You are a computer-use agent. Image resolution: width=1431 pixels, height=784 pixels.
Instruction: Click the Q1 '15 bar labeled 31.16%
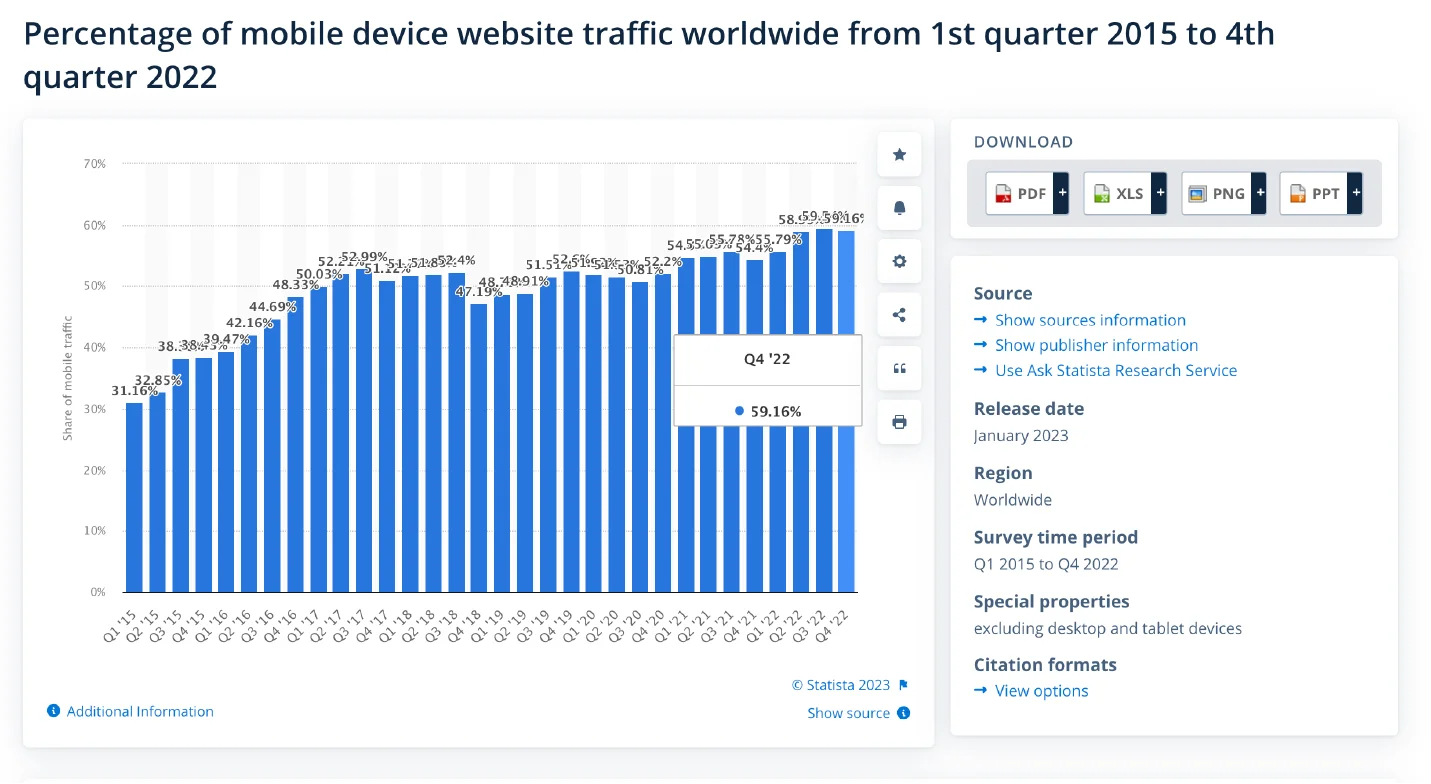tap(134, 497)
